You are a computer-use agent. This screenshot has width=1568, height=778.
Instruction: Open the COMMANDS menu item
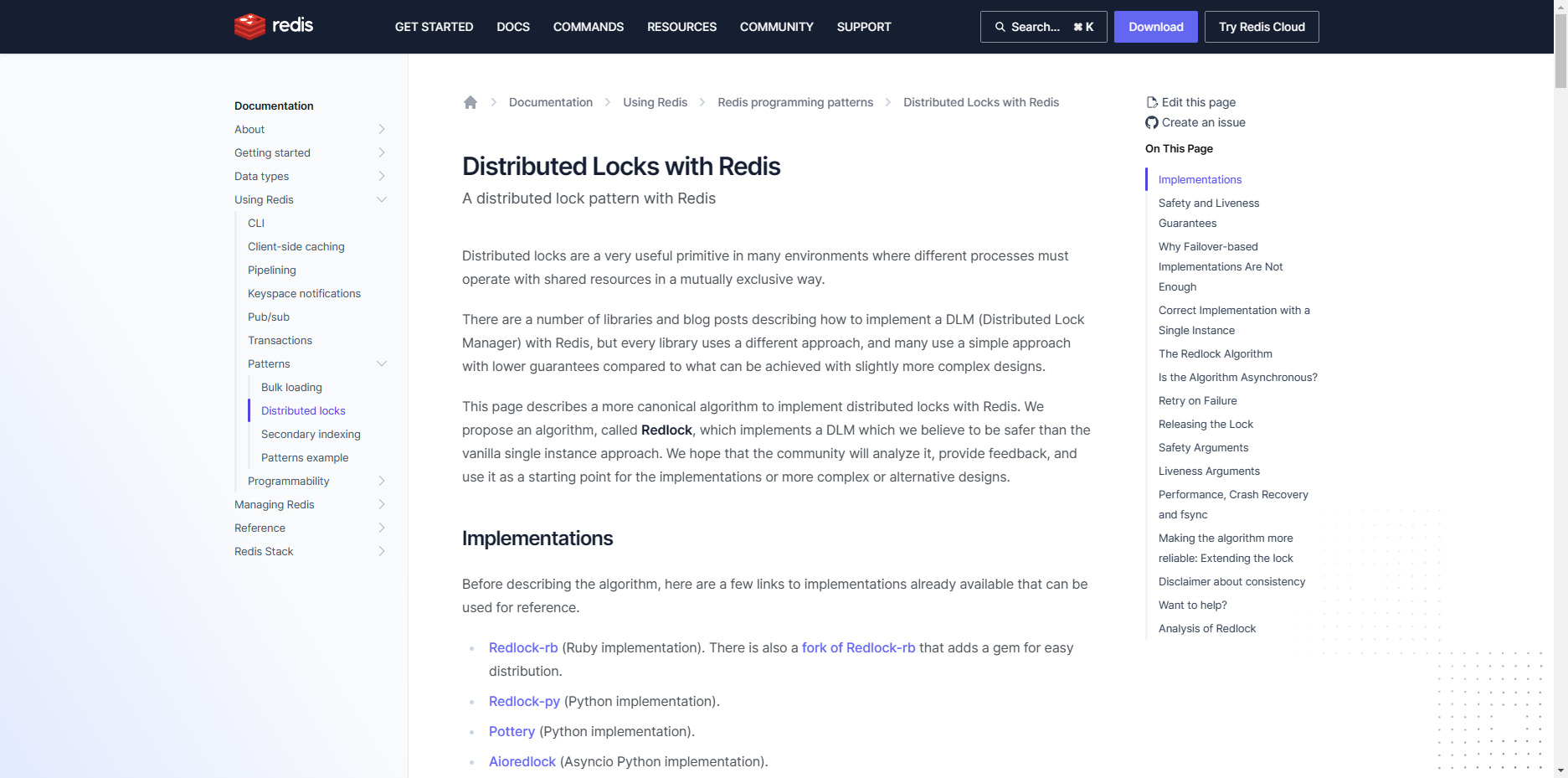click(588, 26)
